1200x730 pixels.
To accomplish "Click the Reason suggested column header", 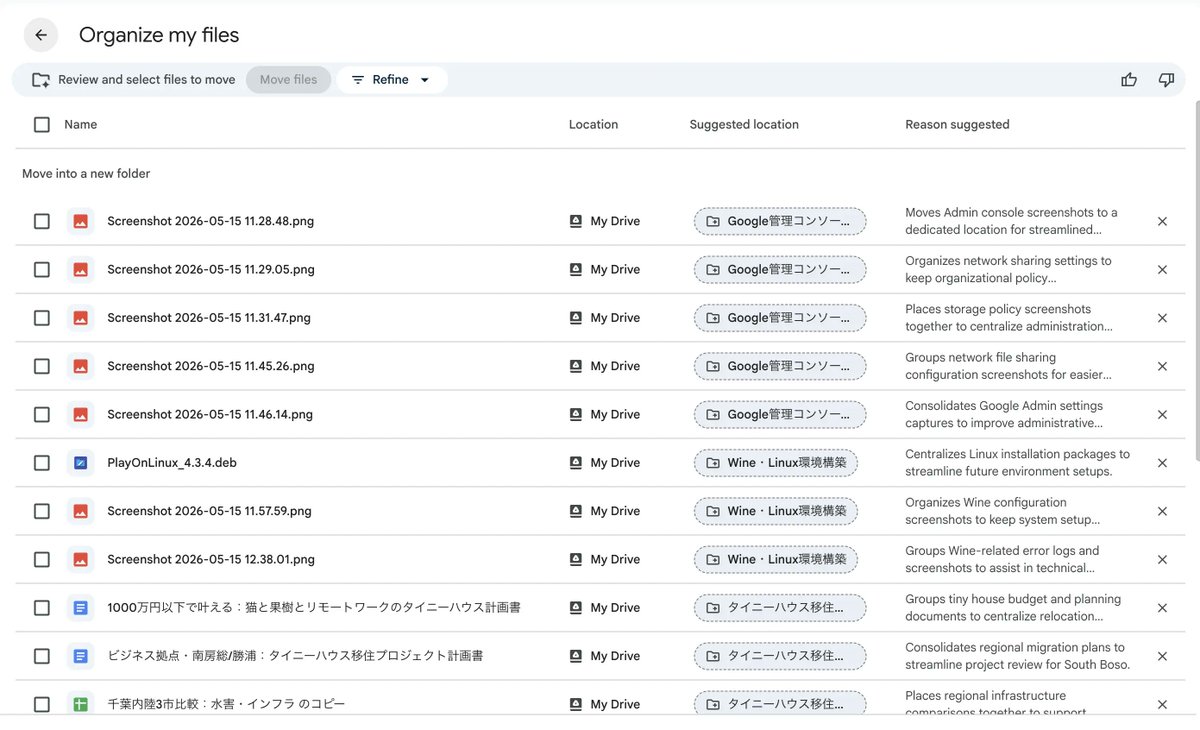I will [x=957, y=125].
